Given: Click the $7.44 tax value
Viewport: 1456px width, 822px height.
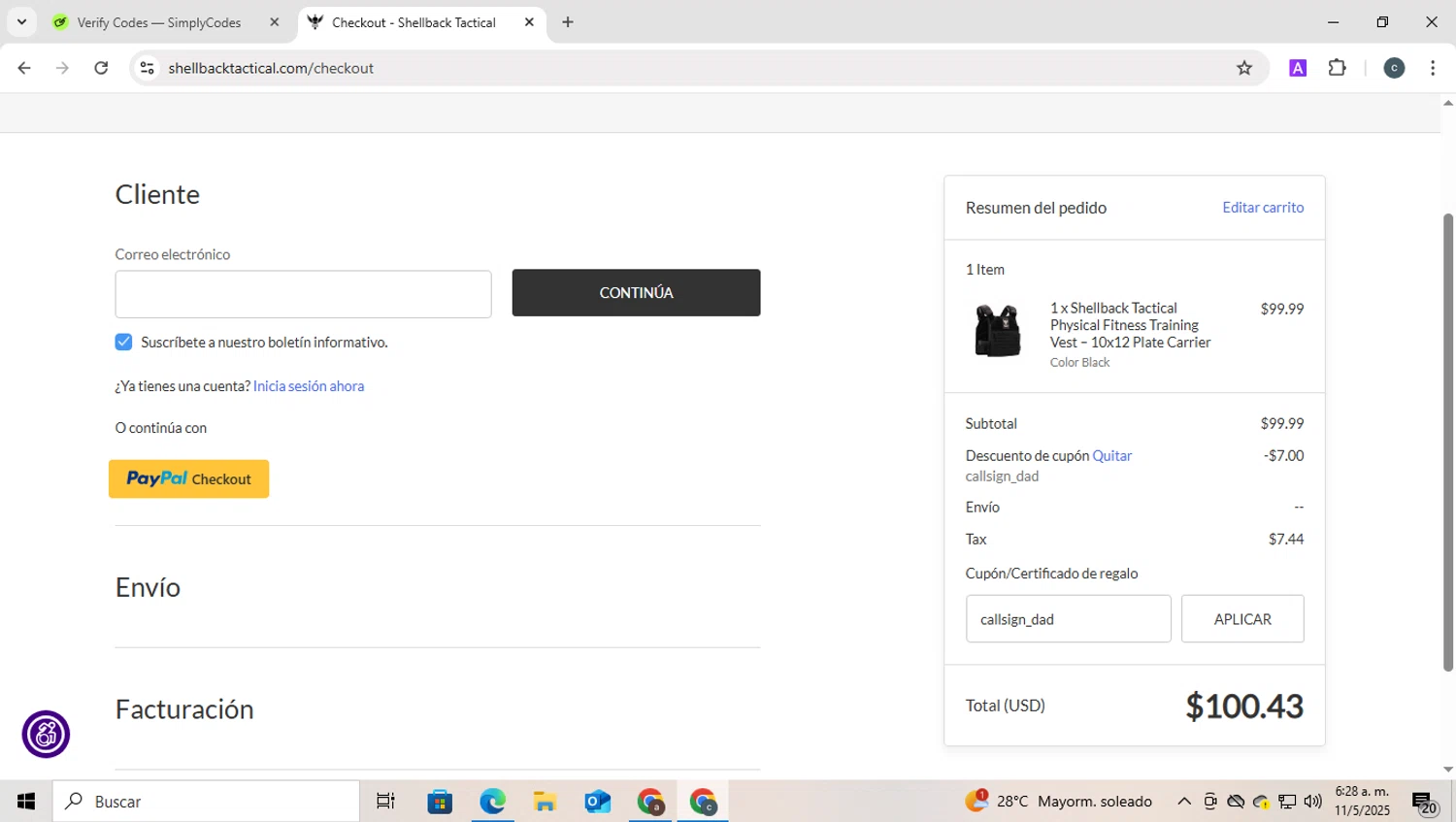Looking at the screenshot, I should click(1286, 539).
